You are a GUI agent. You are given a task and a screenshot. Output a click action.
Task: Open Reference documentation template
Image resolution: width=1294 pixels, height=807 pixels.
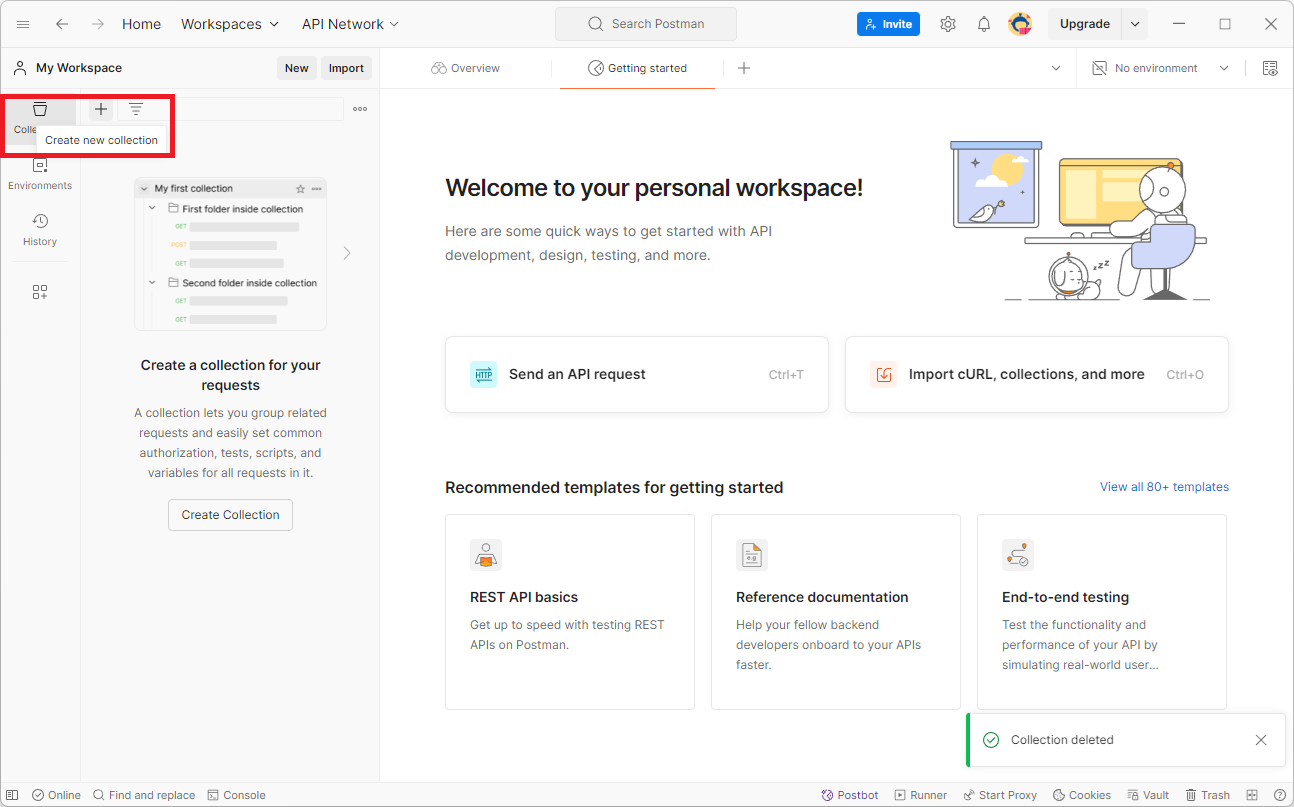pos(836,612)
